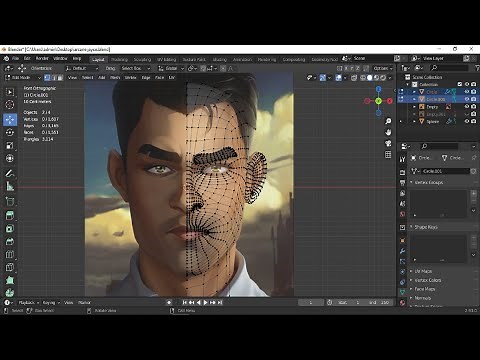
Task: Select the Cursor tool in left toolbar
Action: coord(10,105)
